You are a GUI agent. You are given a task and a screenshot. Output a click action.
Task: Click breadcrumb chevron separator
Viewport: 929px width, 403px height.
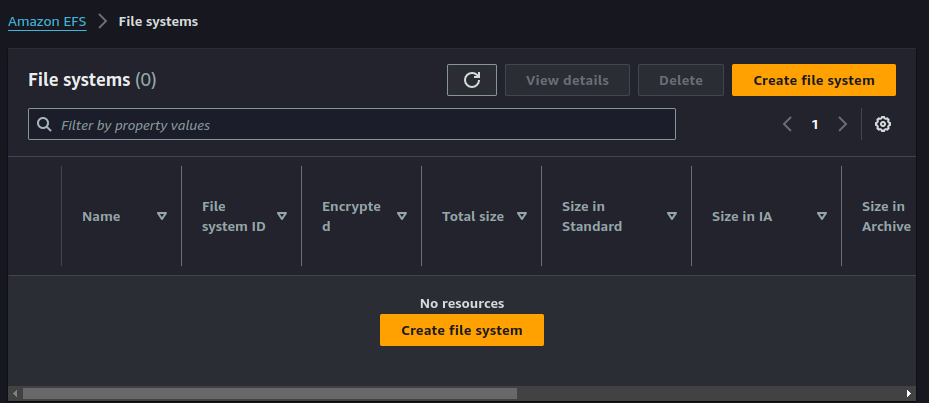[x=102, y=22]
